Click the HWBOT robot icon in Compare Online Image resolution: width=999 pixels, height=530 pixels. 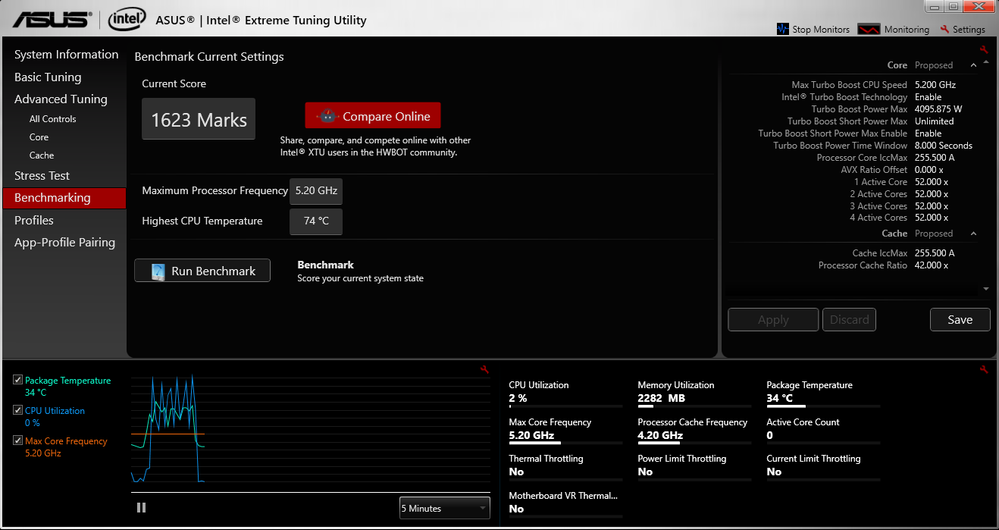click(327, 116)
